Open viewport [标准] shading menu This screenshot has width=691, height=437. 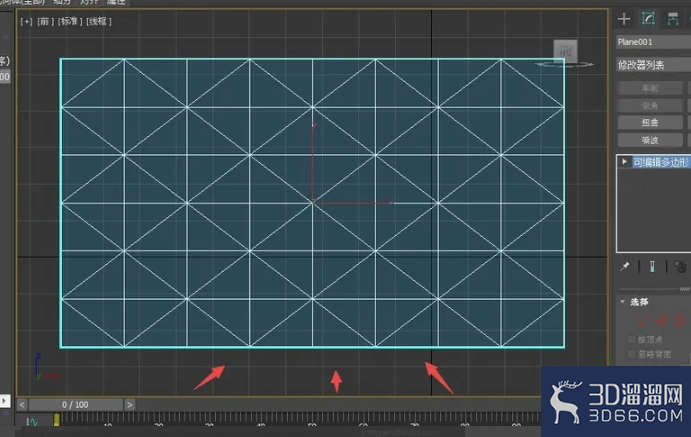point(70,21)
